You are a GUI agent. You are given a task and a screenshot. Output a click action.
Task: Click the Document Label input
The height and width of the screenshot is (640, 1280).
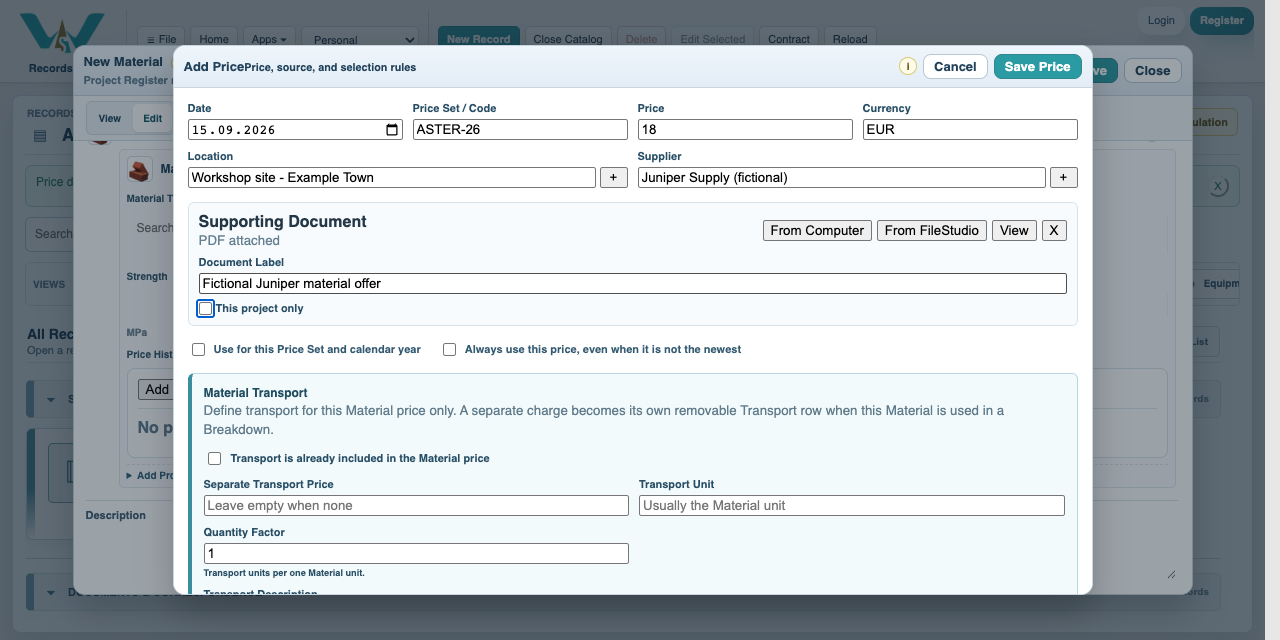(x=633, y=283)
